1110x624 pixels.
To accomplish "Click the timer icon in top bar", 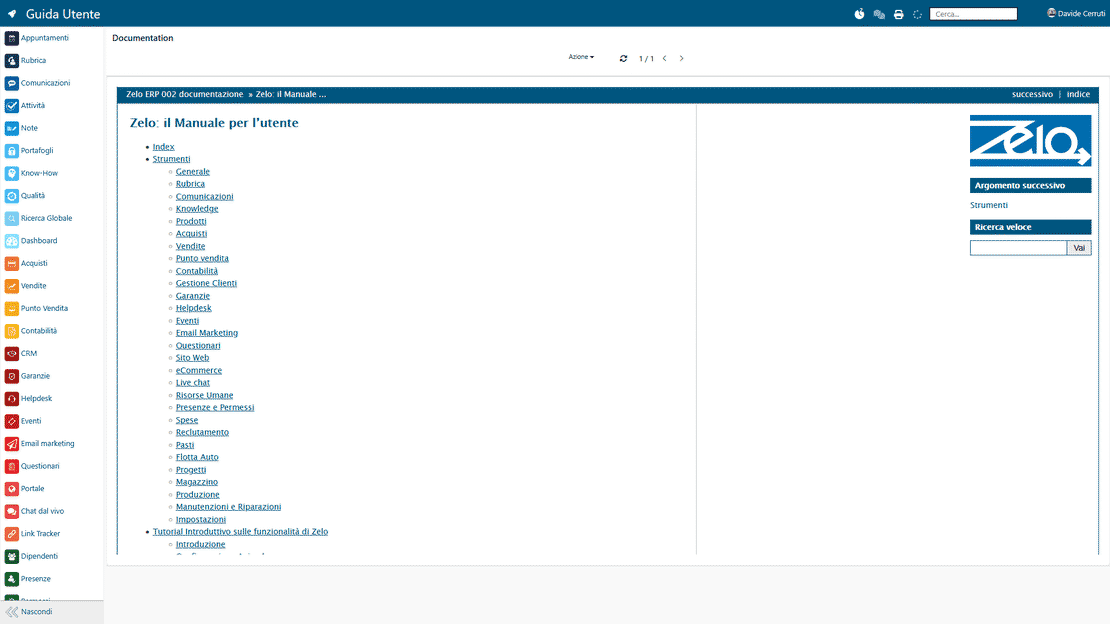I will (859, 14).
